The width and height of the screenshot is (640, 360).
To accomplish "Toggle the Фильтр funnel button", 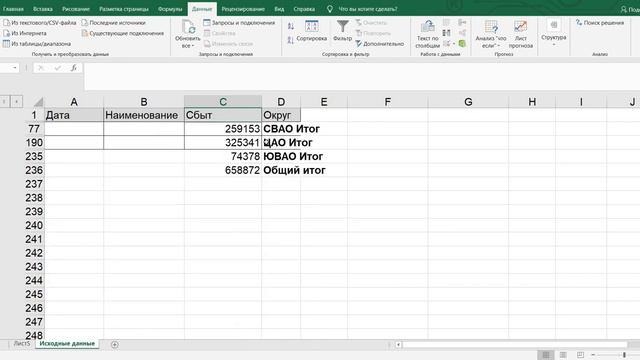I will pyautogui.click(x=342, y=31).
